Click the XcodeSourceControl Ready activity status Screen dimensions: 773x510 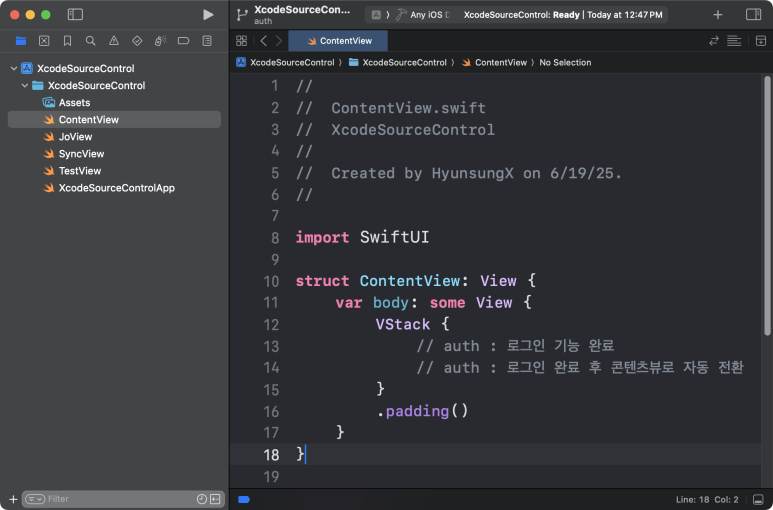[562, 15]
